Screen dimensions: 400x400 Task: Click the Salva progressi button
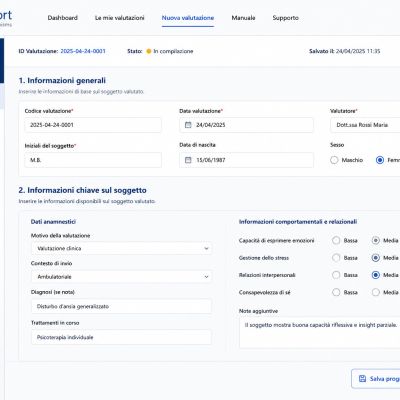pyautogui.click(x=376, y=379)
